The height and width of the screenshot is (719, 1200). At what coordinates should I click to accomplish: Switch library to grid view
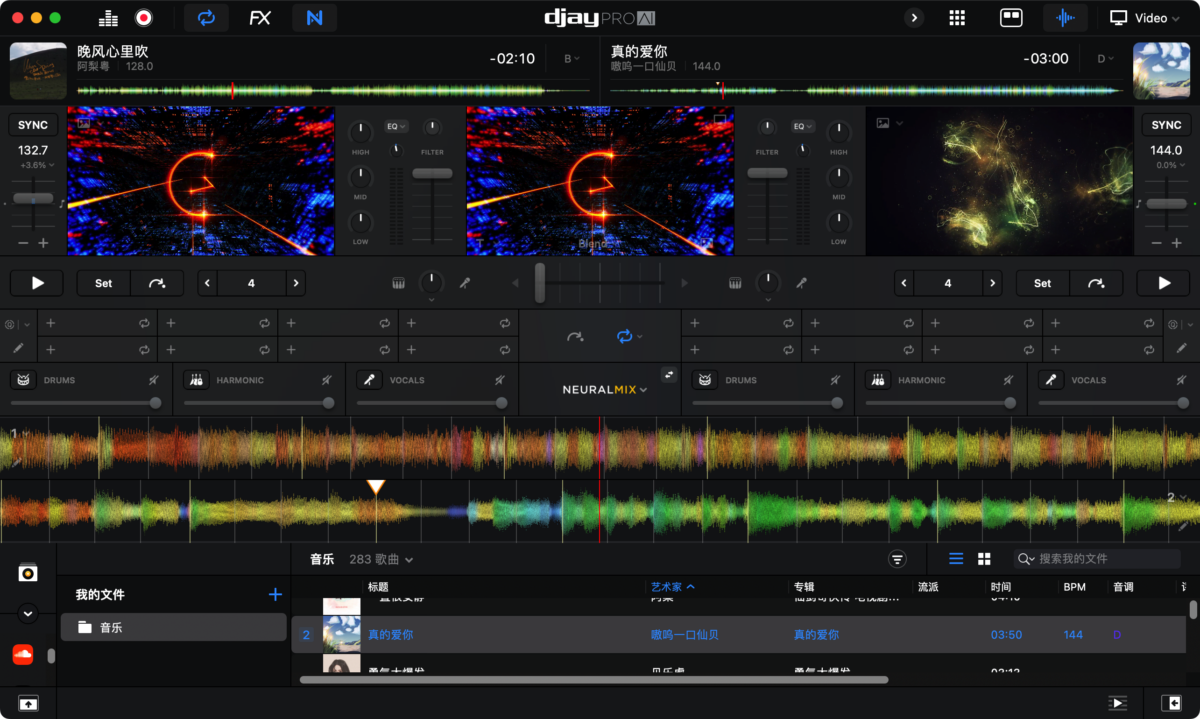(x=984, y=559)
